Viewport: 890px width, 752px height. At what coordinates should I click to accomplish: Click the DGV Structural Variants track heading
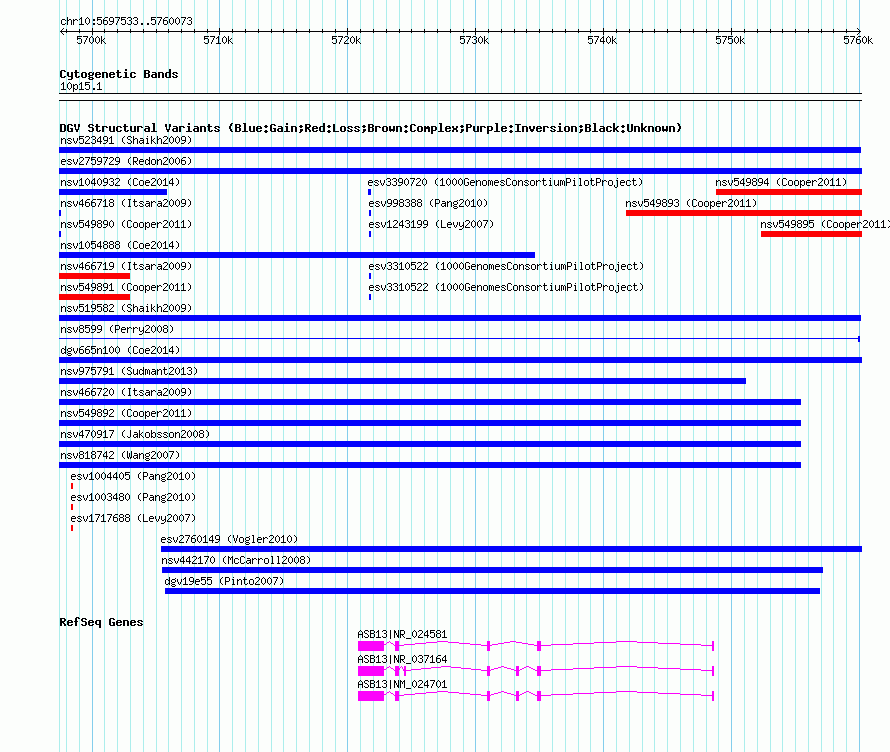click(x=371, y=128)
